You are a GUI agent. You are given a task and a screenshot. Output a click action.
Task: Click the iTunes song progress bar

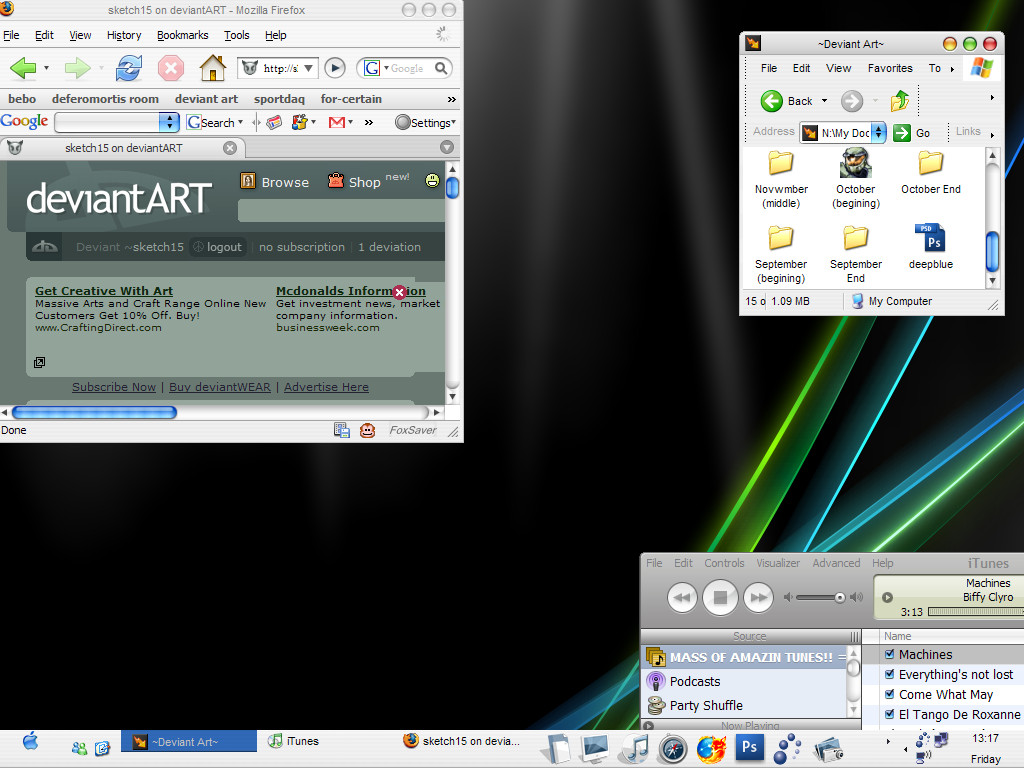(x=976, y=612)
